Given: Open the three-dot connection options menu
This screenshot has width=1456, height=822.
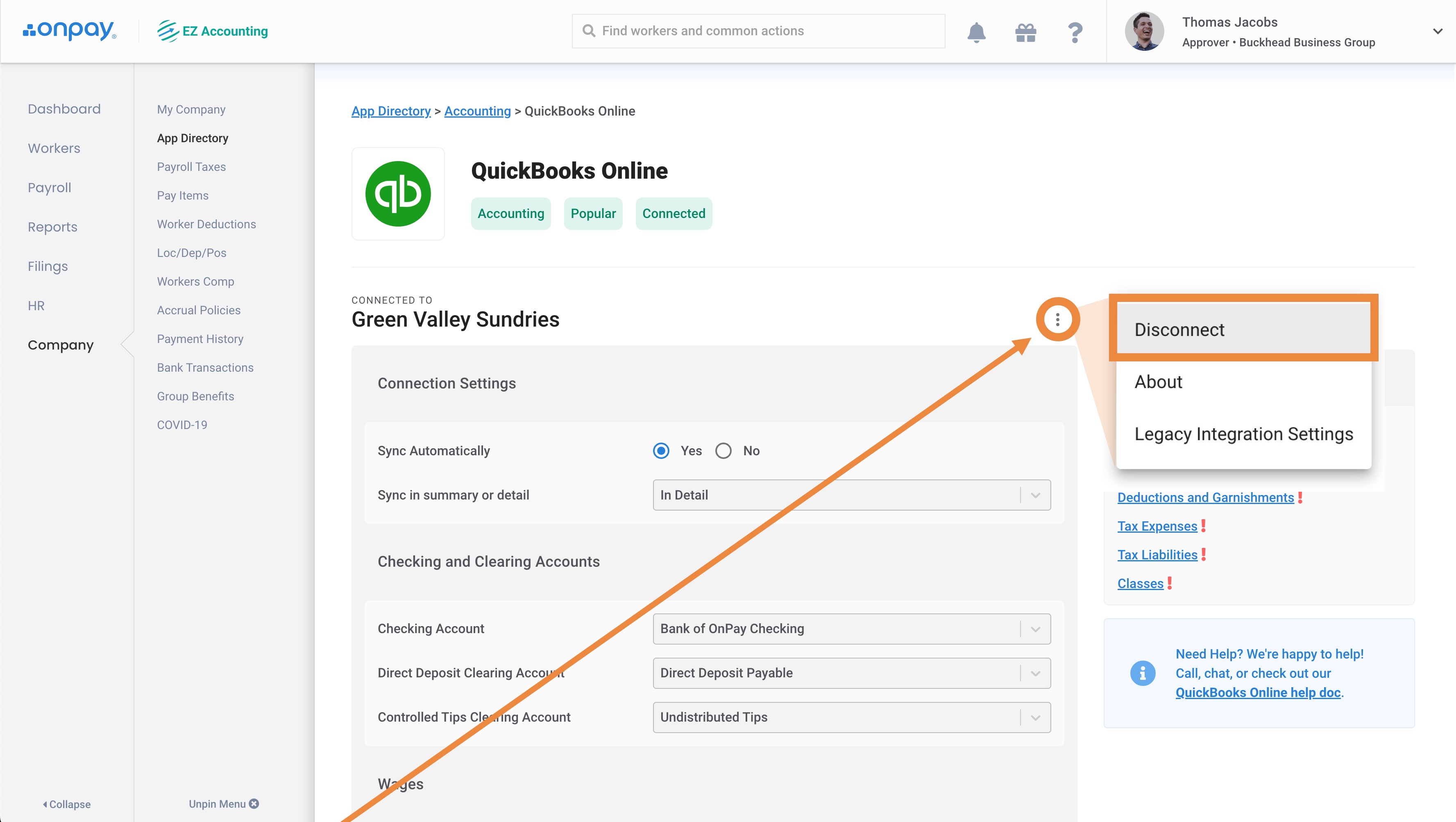Looking at the screenshot, I should click(1057, 319).
